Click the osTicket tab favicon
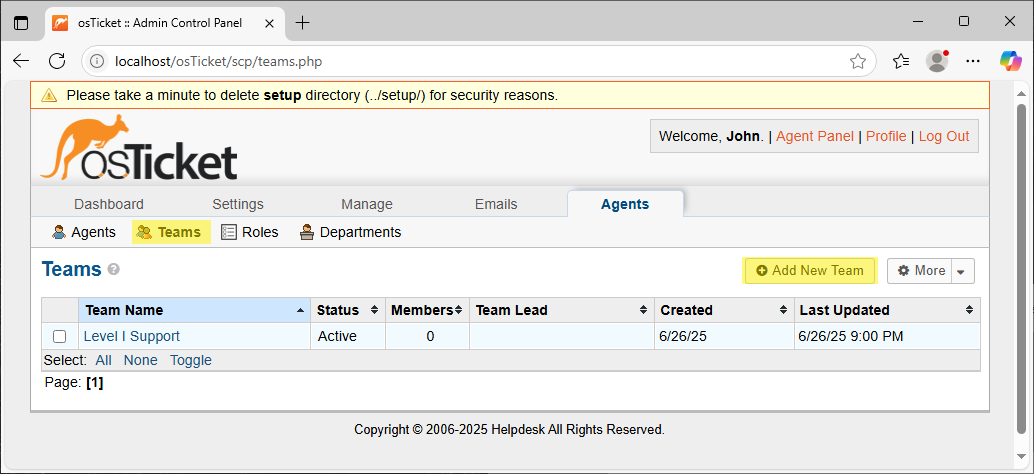1034x474 pixels. click(x=60, y=22)
